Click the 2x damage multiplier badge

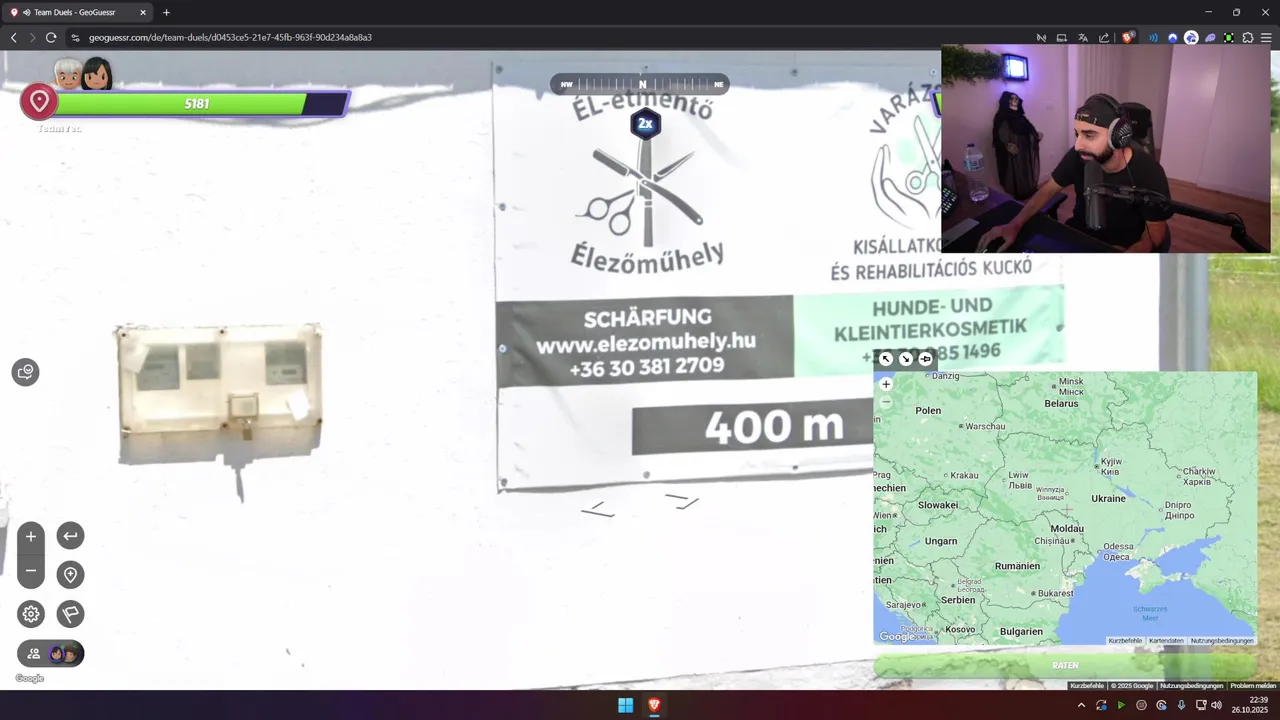645,124
